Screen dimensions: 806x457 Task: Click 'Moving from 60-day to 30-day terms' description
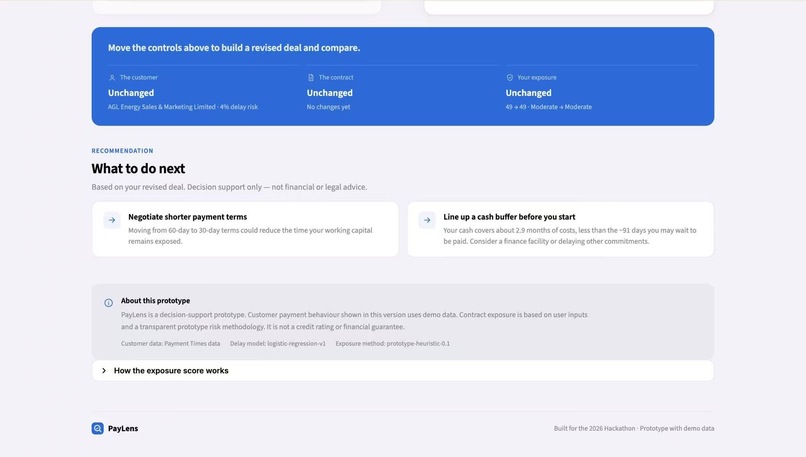[250, 235]
